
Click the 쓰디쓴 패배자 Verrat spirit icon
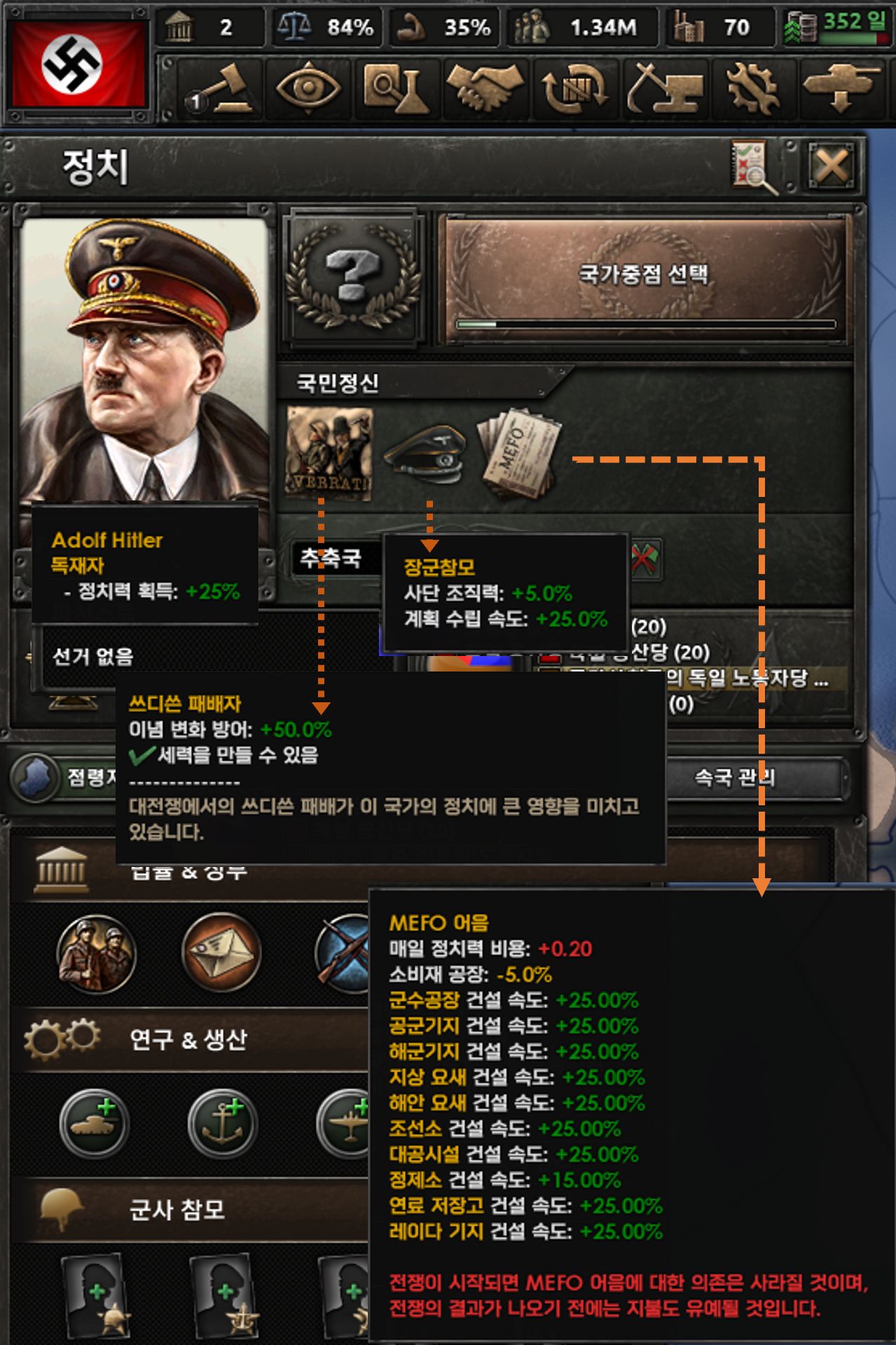pos(329,453)
